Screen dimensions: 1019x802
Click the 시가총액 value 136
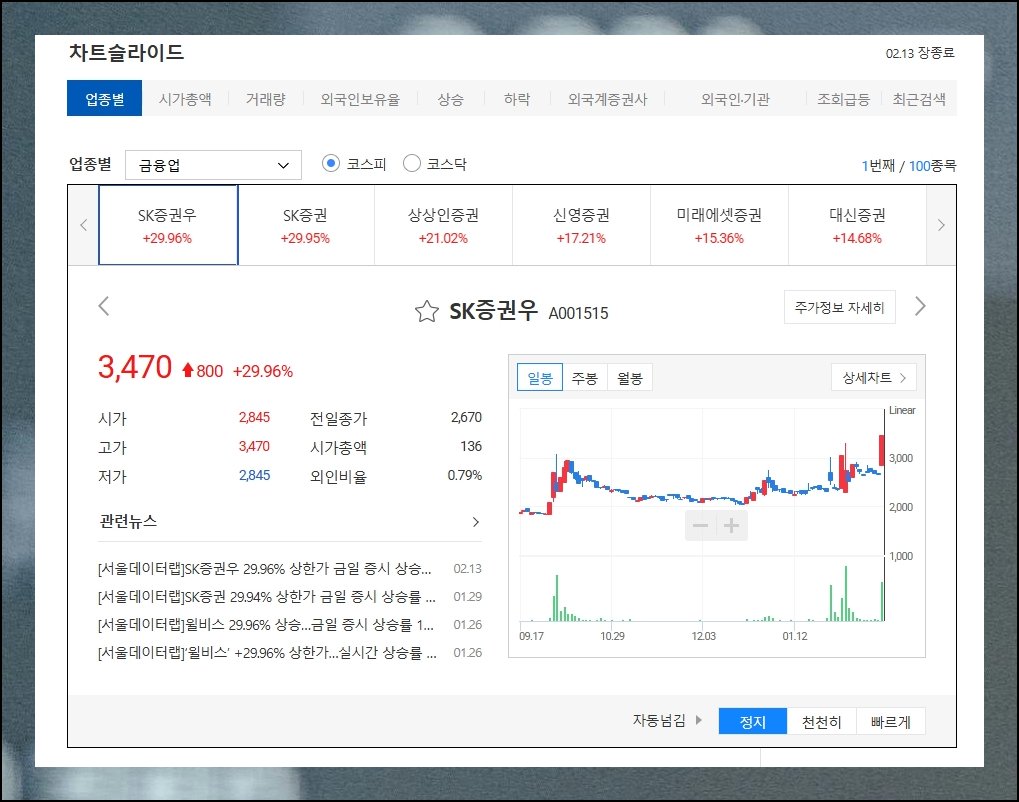coord(471,446)
